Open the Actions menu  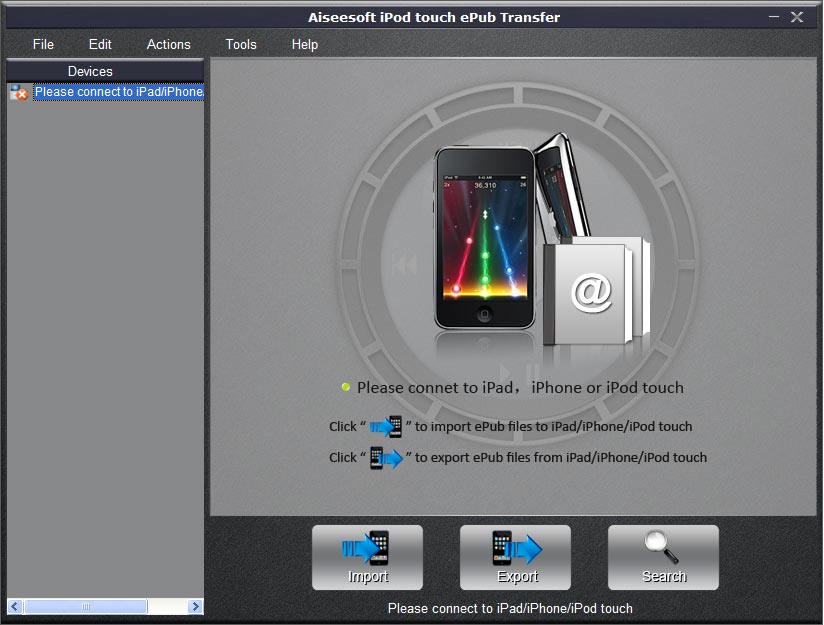pyautogui.click(x=168, y=44)
